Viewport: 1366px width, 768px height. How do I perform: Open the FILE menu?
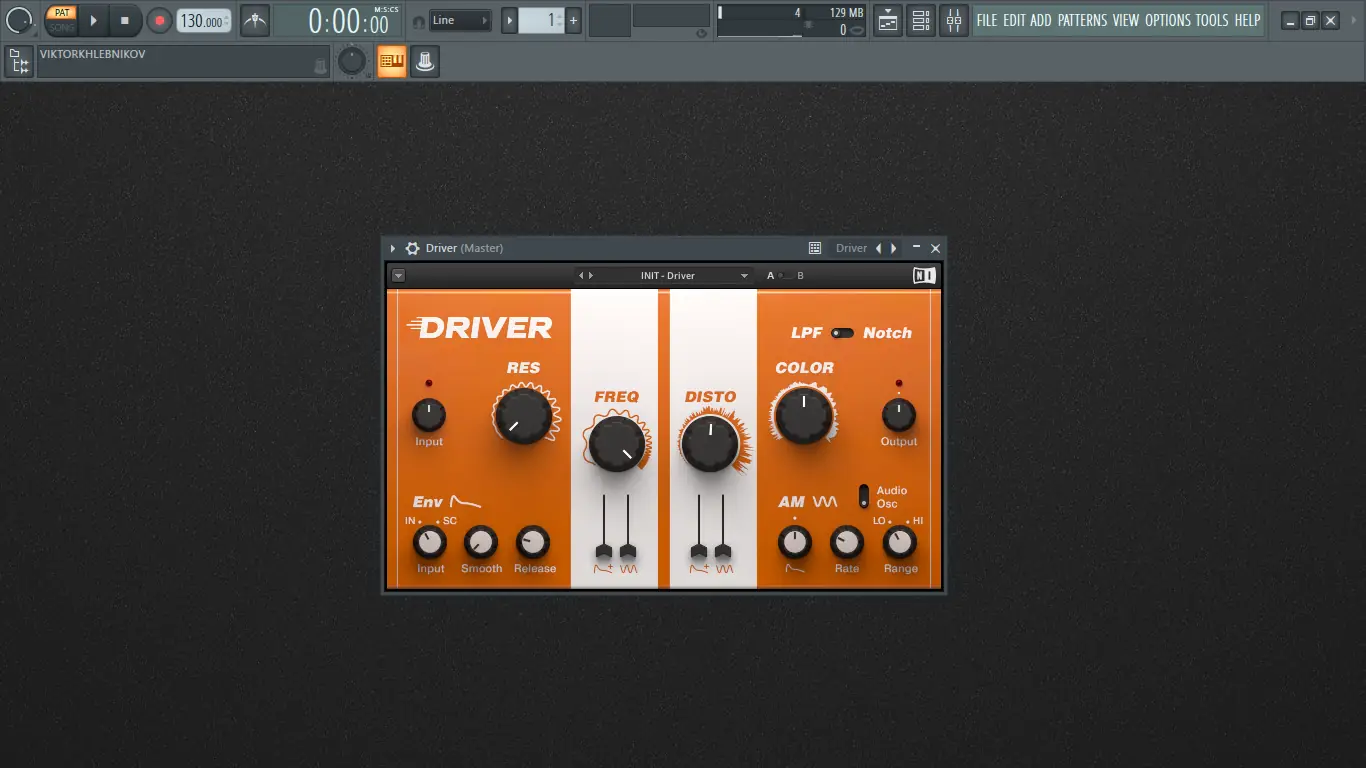(987, 20)
